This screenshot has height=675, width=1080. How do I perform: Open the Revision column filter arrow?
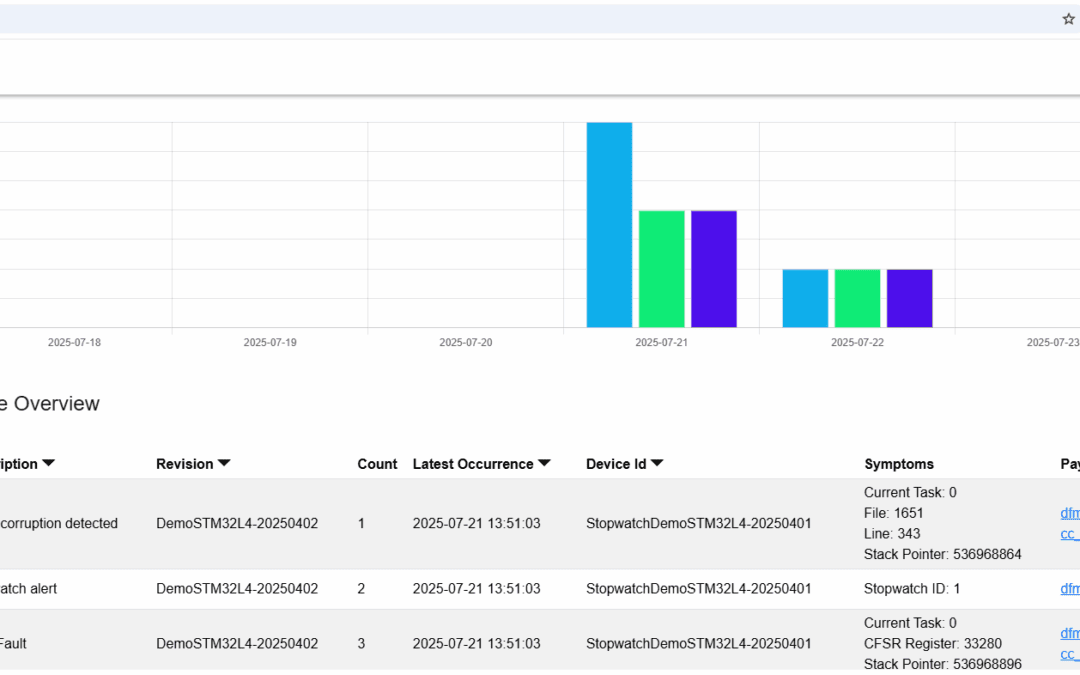click(224, 463)
